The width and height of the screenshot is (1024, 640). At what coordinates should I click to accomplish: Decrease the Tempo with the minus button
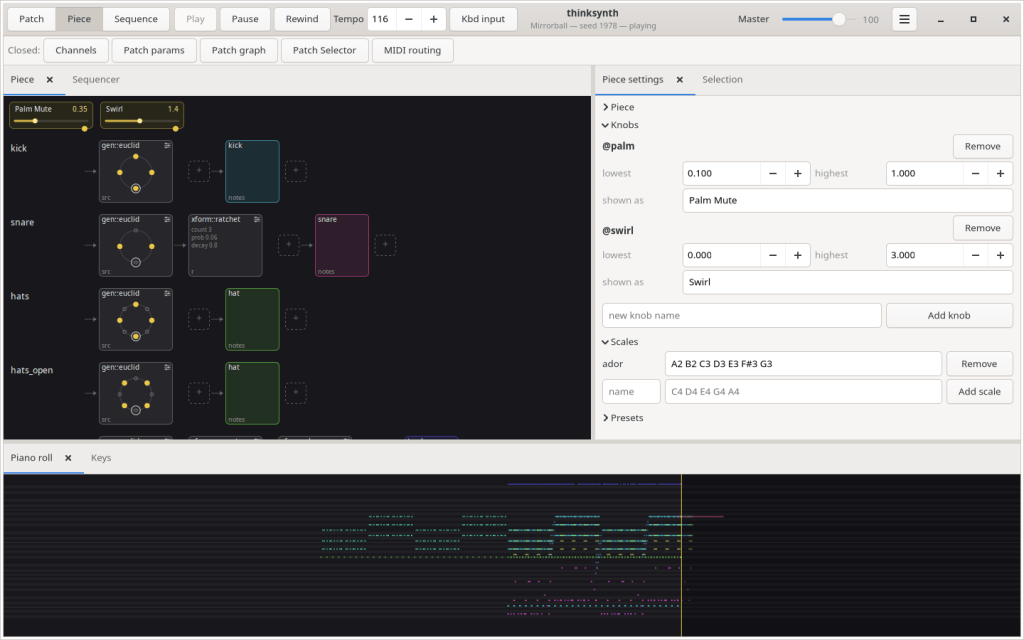pyautogui.click(x=409, y=19)
